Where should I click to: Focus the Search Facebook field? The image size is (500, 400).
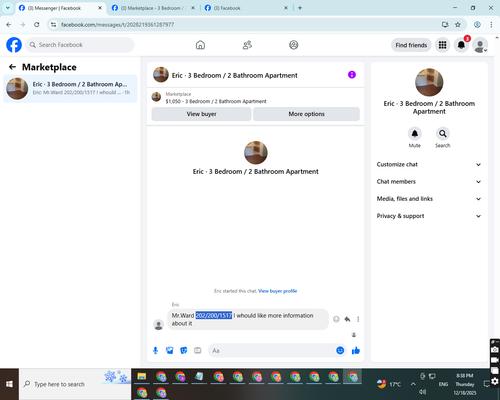pyautogui.click(x=80, y=45)
